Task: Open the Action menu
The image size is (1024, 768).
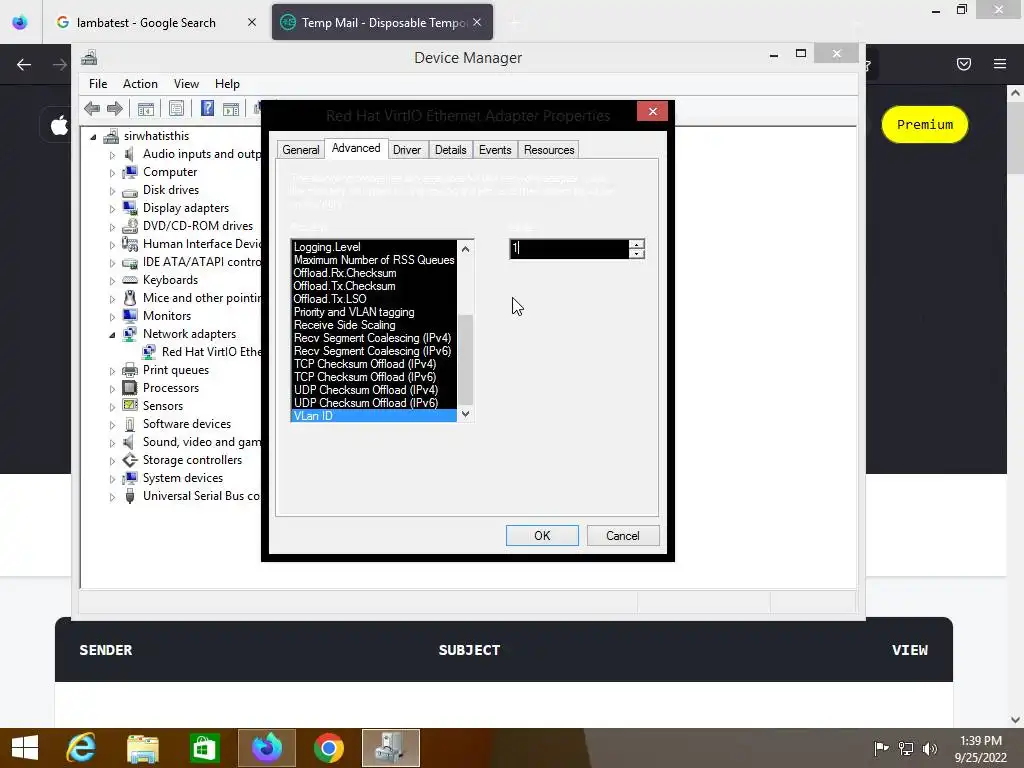Action: (140, 84)
